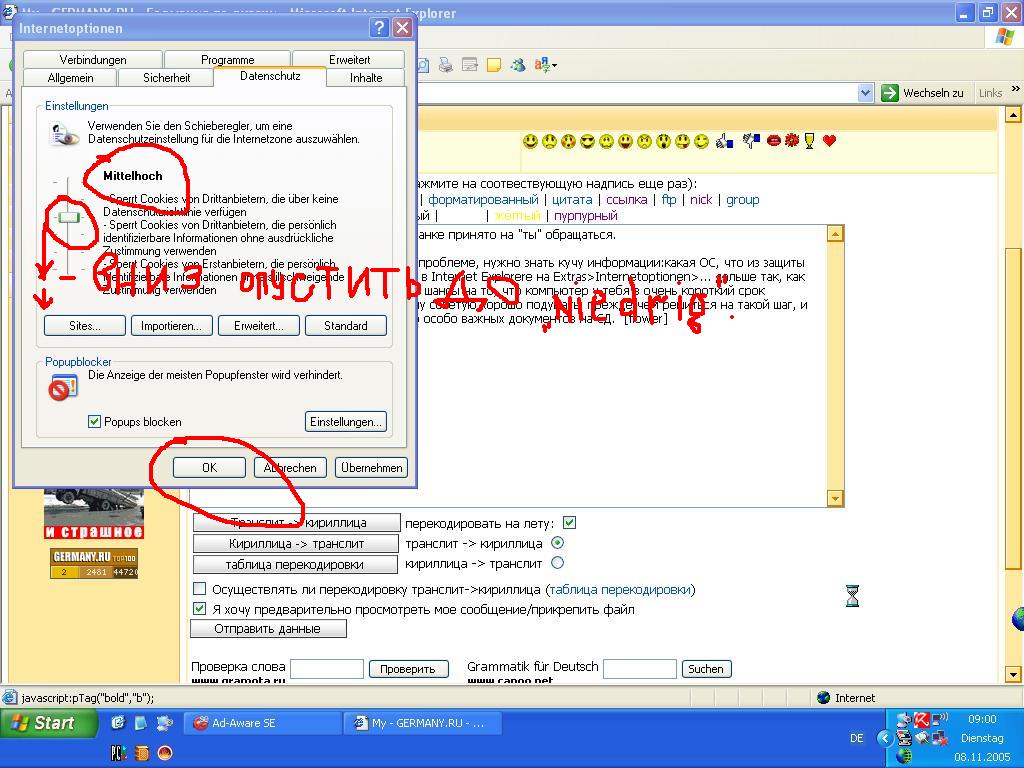Image resolution: width=1024 pixels, height=768 pixels.
Task: Click the thumbs up emoticon
Action: [725, 142]
